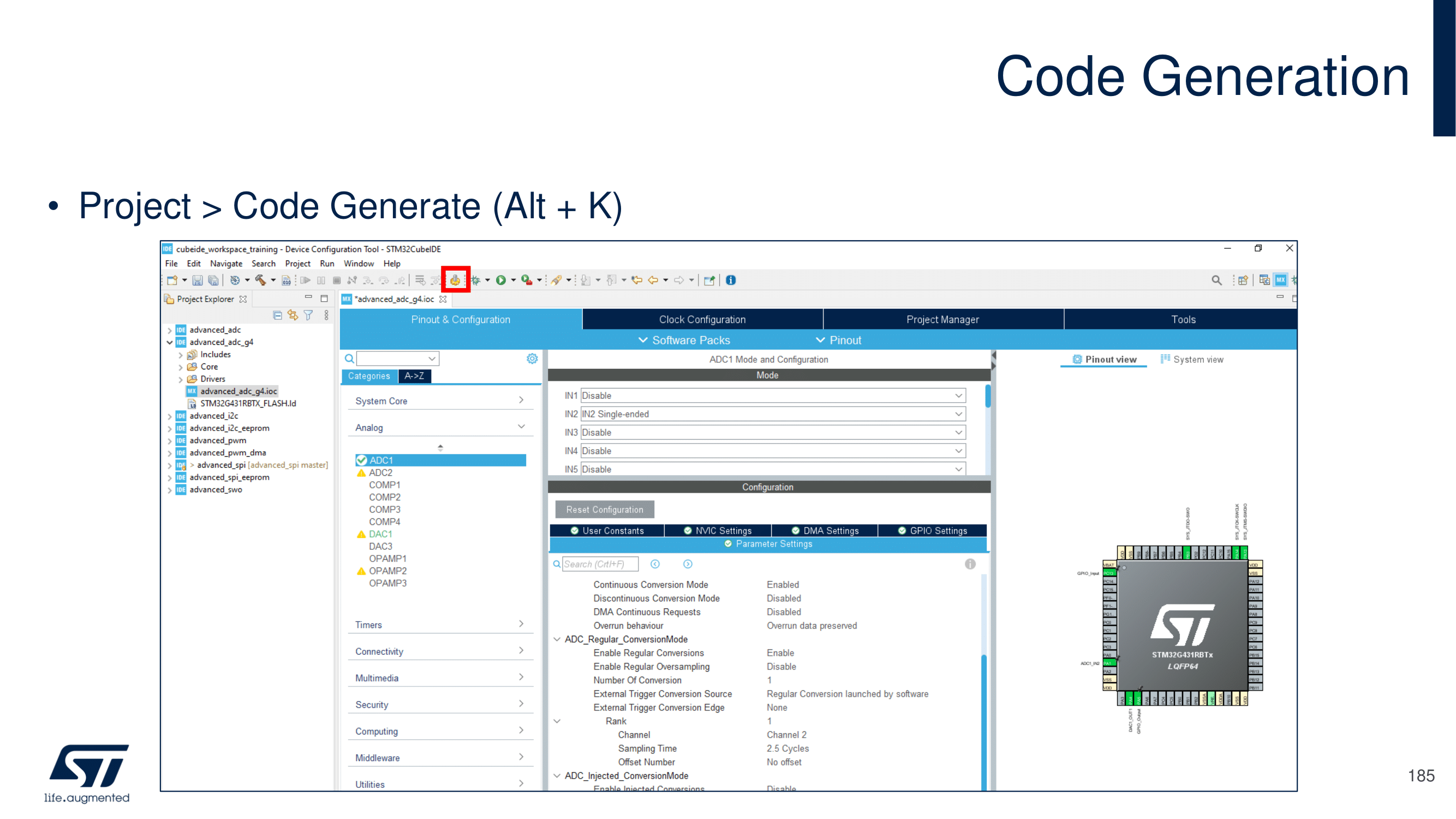Open the DMA Settings tab button
This screenshot has height=819, width=1456.
point(825,530)
